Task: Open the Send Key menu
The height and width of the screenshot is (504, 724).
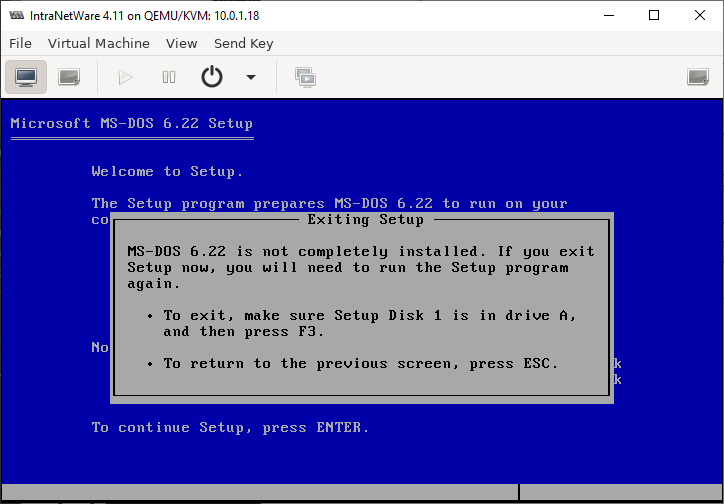Action: coord(243,43)
